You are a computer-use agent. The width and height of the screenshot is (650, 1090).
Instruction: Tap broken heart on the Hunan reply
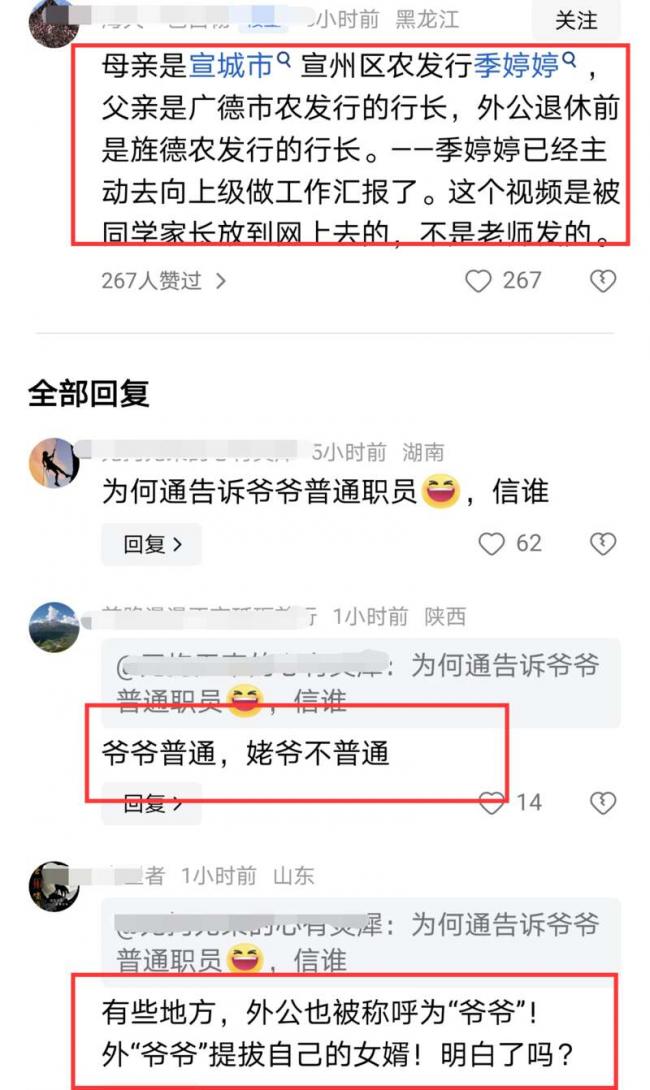(602, 544)
